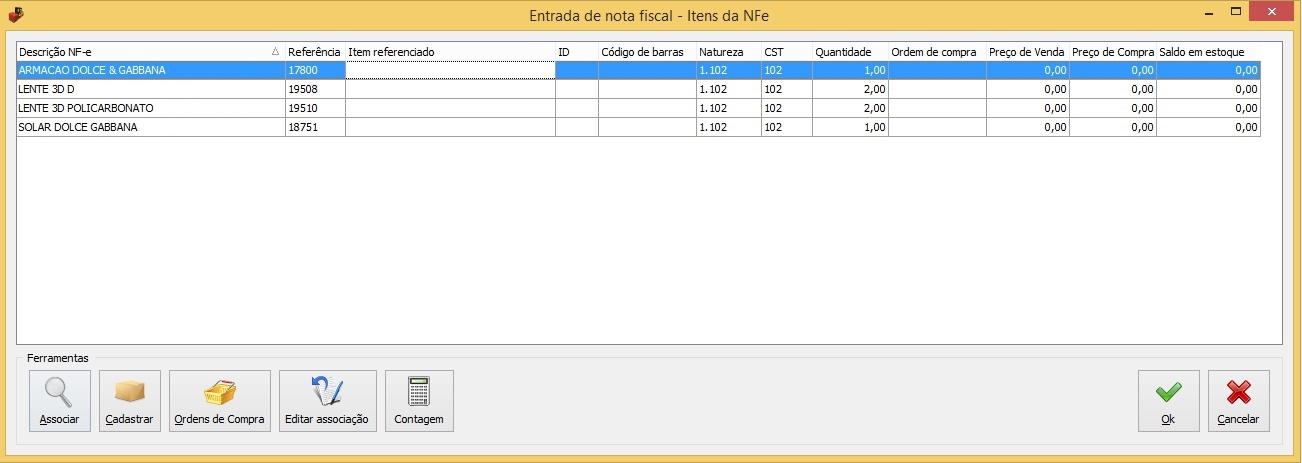Screen dimensions: 1302x463
Task: Open Ordens de Compra basket icon
Action: click(x=219, y=392)
